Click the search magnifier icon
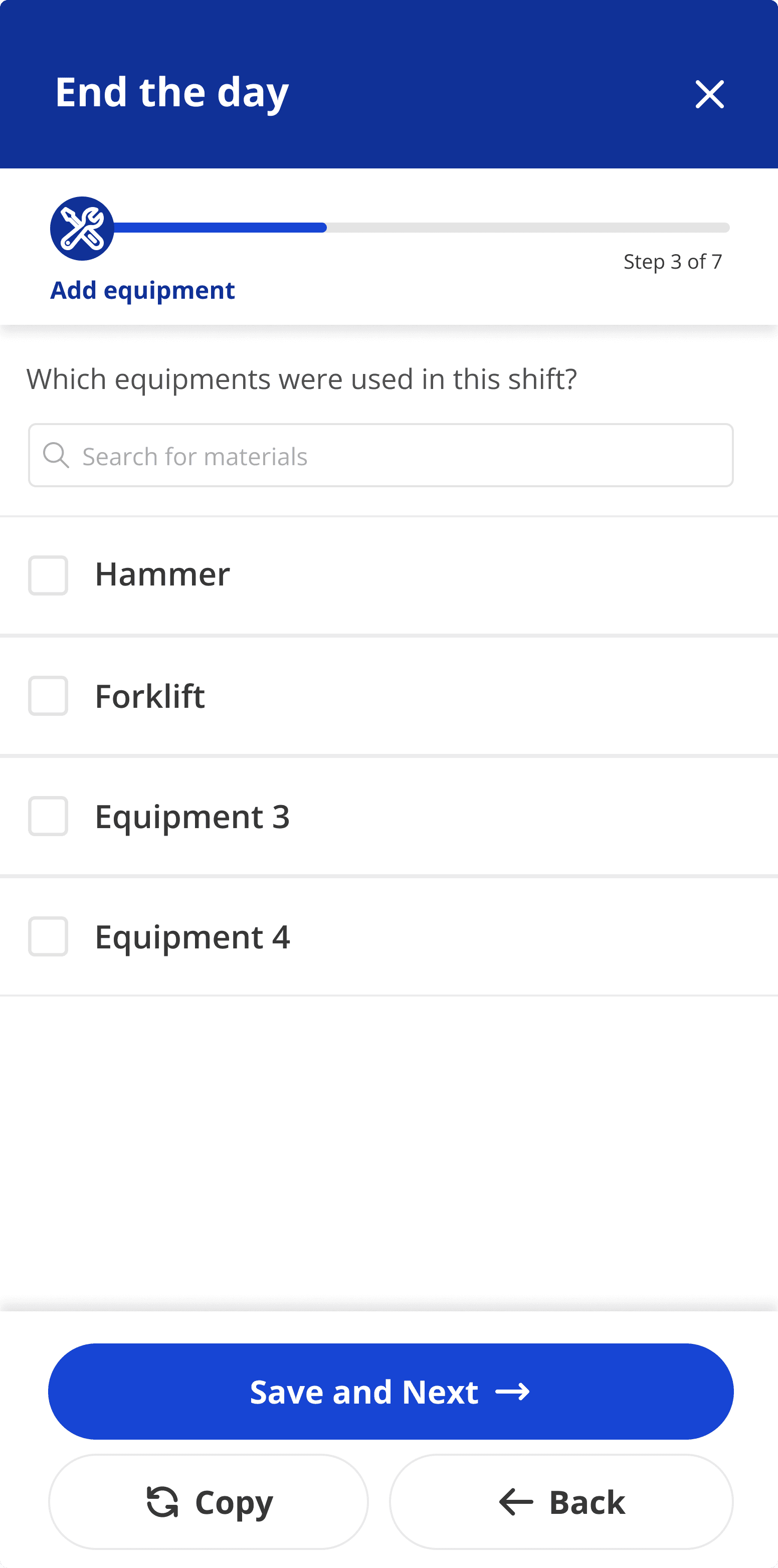The image size is (778, 1568). (x=56, y=455)
